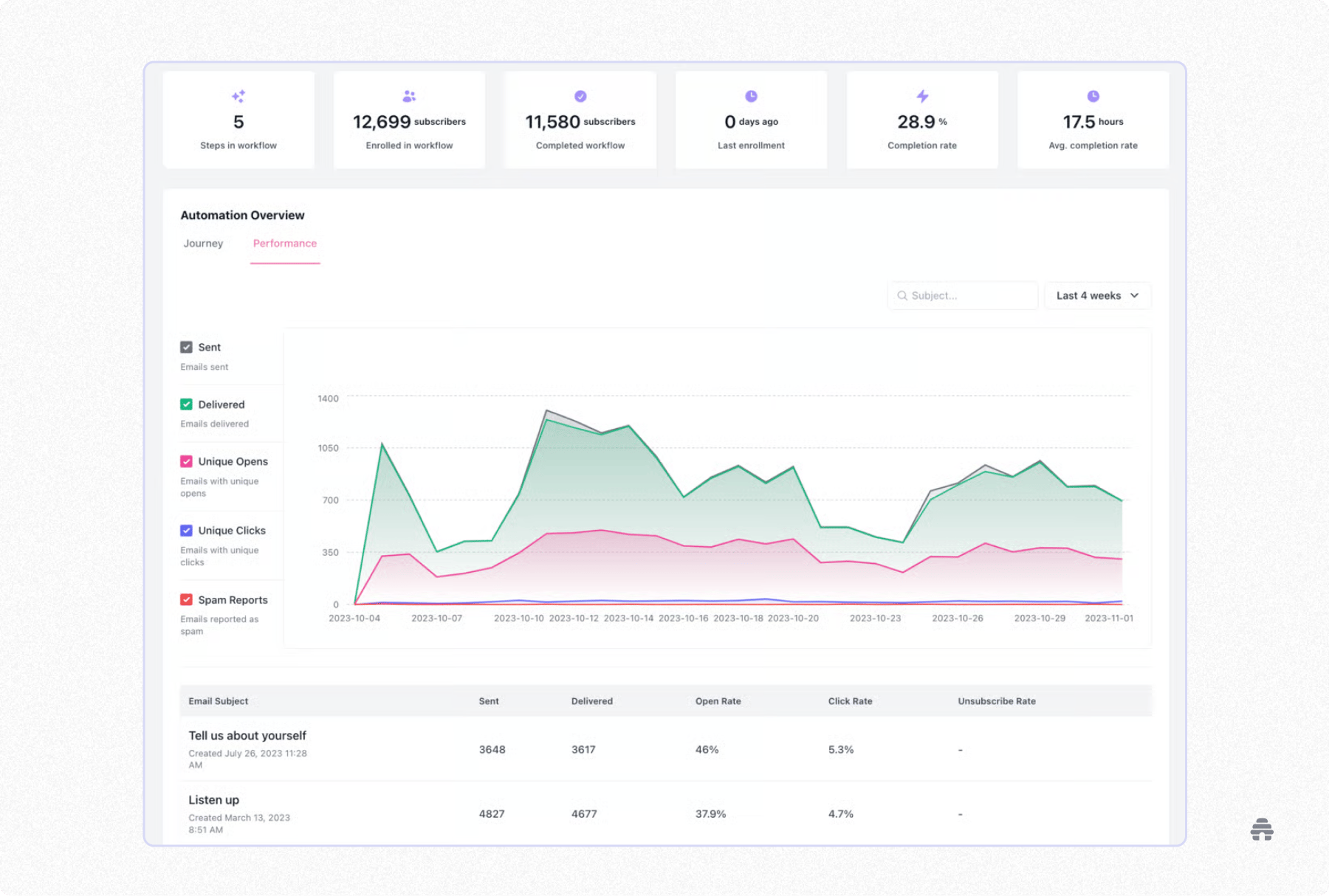Uncheck the Spam Reports metric

pyautogui.click(x=186, y=599)
